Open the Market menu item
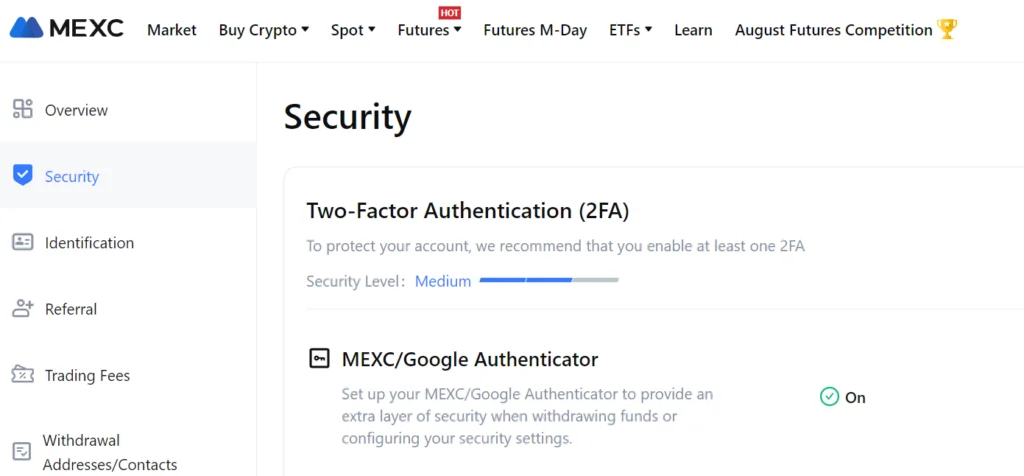Viewport: 1024px width, 476px height. (x=172, y=30)
